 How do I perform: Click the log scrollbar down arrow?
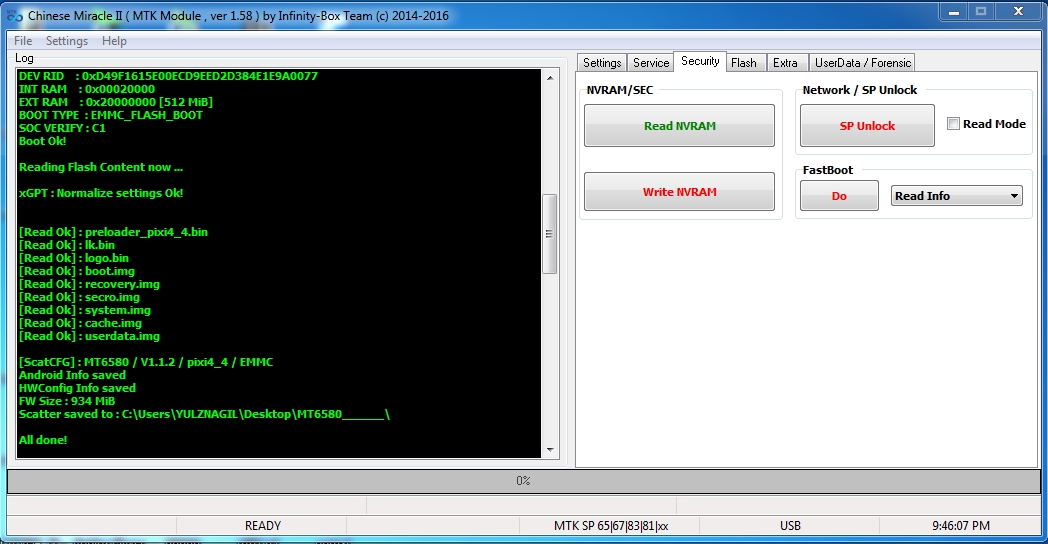550,450
